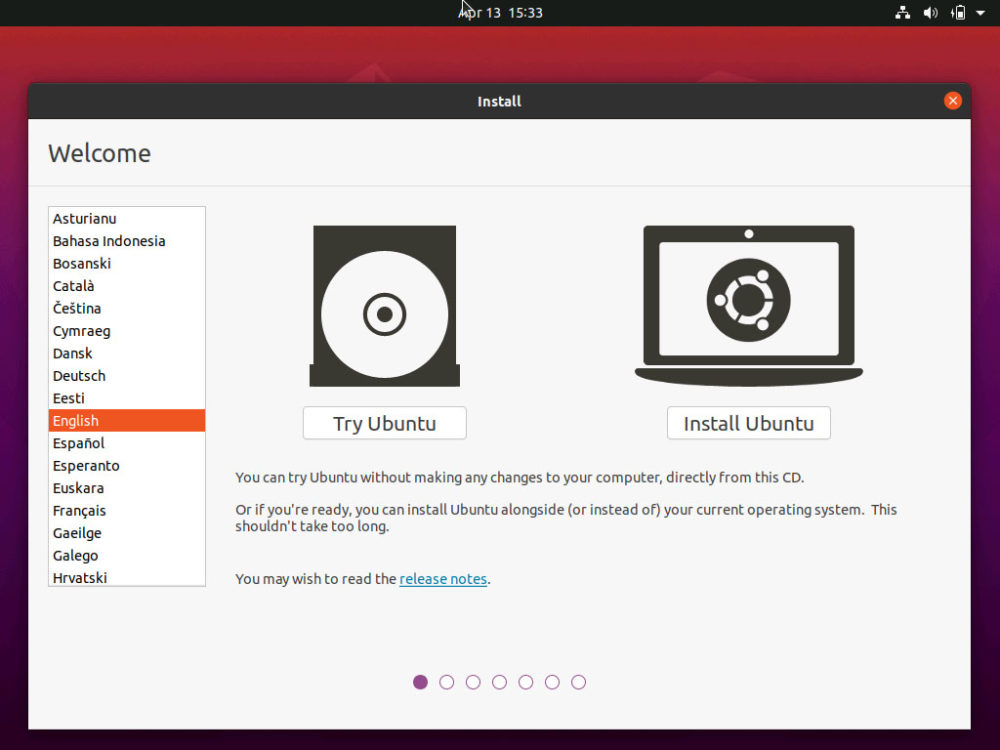Image resolution: width=1000 pixels, height=750 pixels.
Task: Select Galego language
Action: [x=127, y=555]
